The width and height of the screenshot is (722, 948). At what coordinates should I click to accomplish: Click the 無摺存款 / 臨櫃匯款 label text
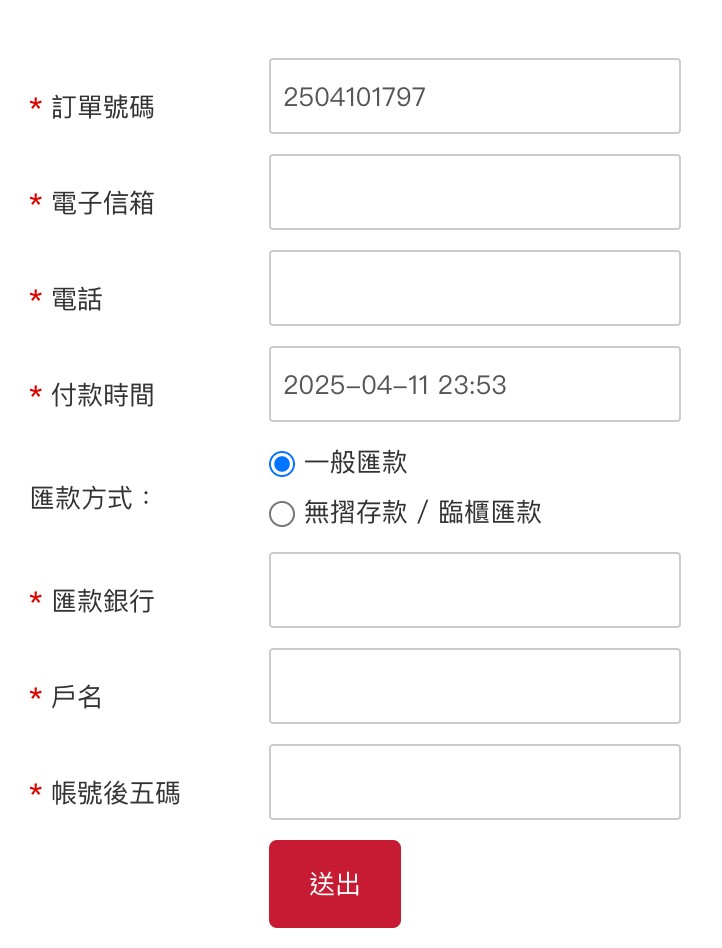click(422, 513)
